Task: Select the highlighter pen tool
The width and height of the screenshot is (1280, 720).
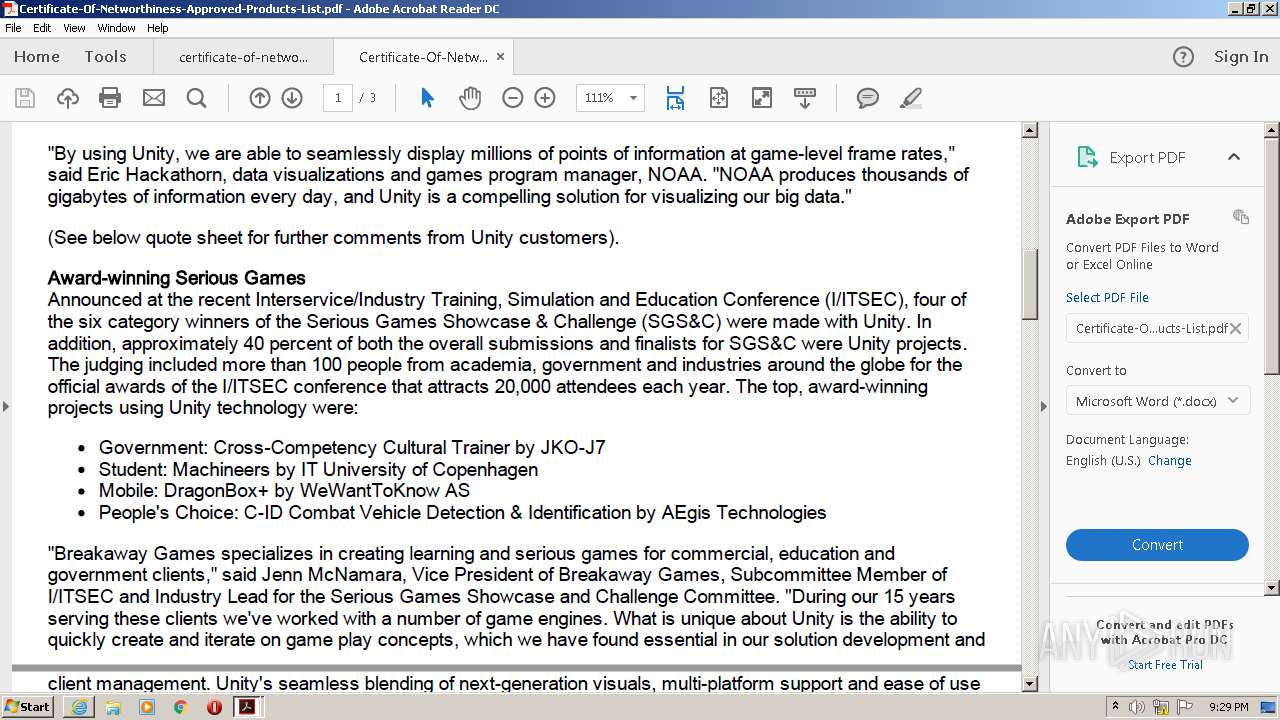Action: click(x=910, y=98)
